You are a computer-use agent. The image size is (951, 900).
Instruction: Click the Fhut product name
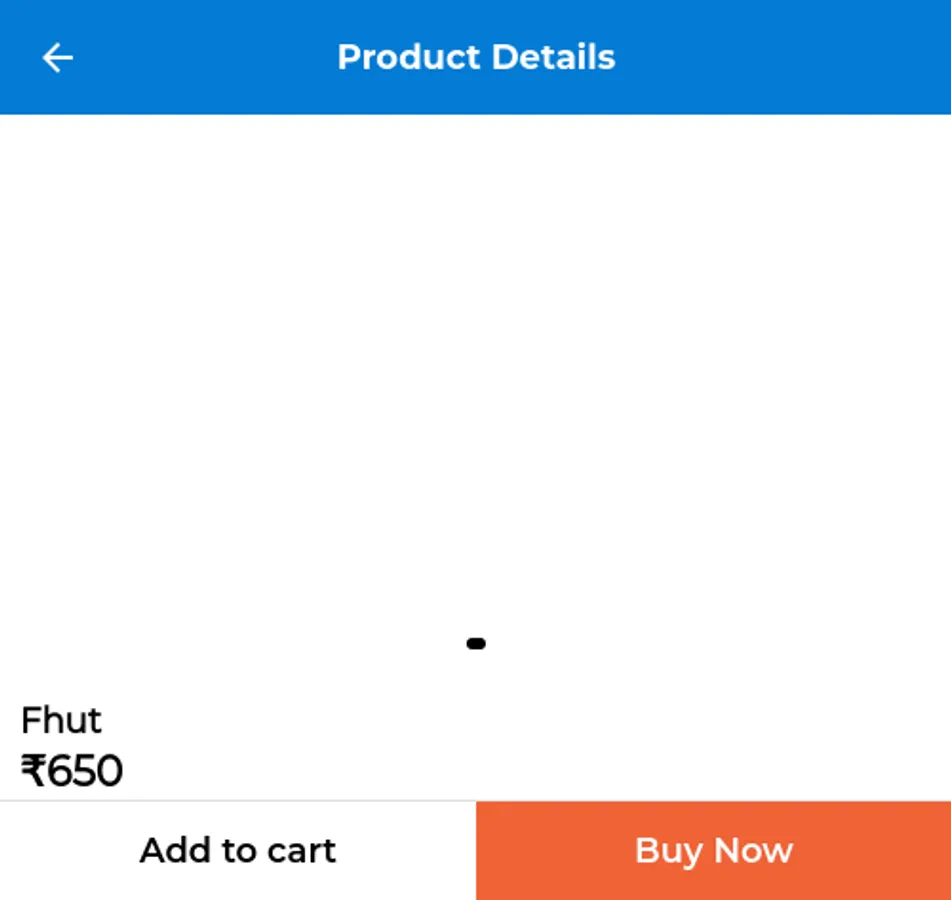[61, 720]
